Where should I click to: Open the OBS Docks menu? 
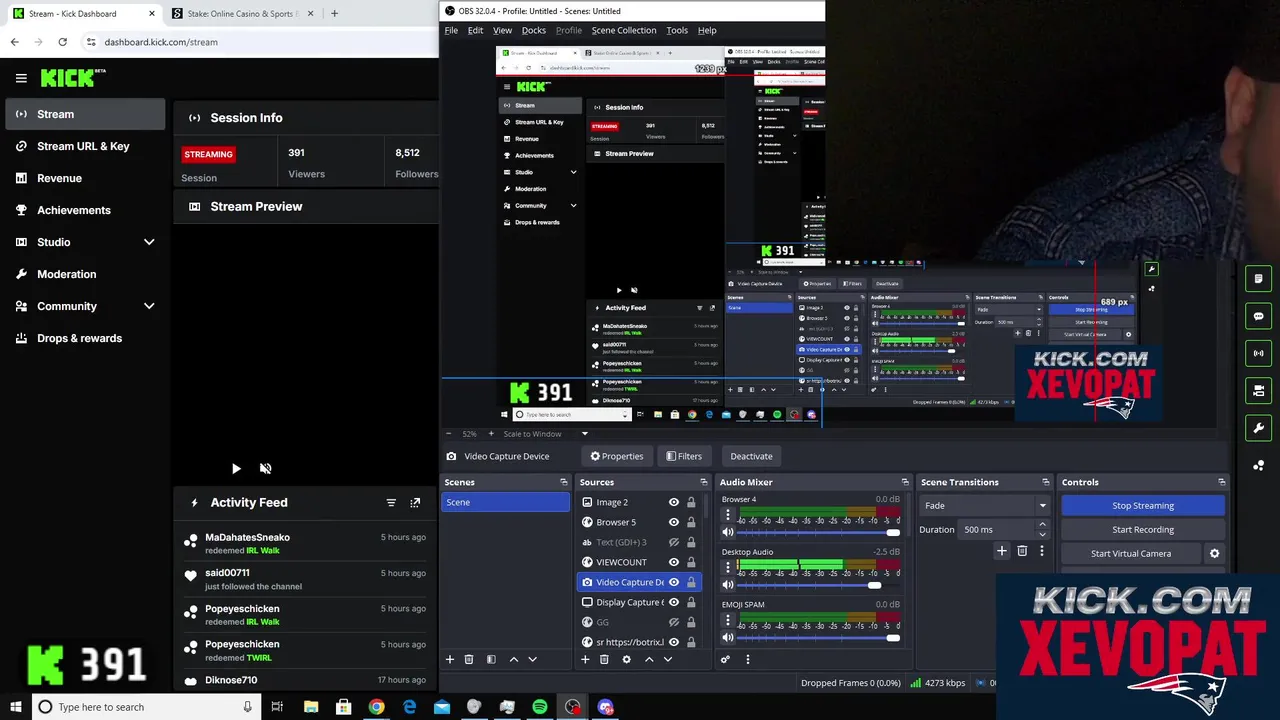[x=534, y=30]
